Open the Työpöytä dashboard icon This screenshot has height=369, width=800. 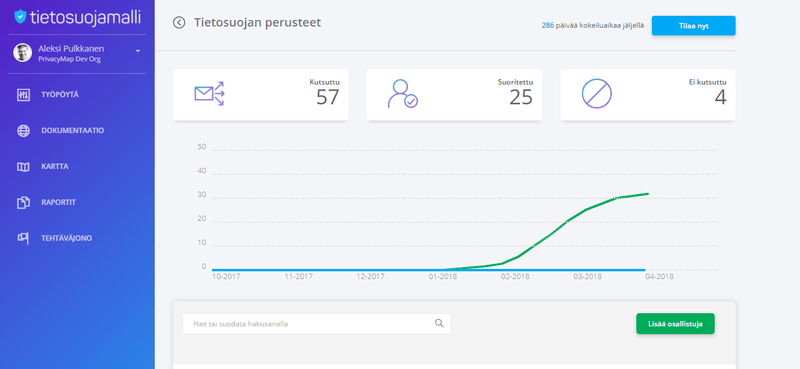click(x=23, y=95)
